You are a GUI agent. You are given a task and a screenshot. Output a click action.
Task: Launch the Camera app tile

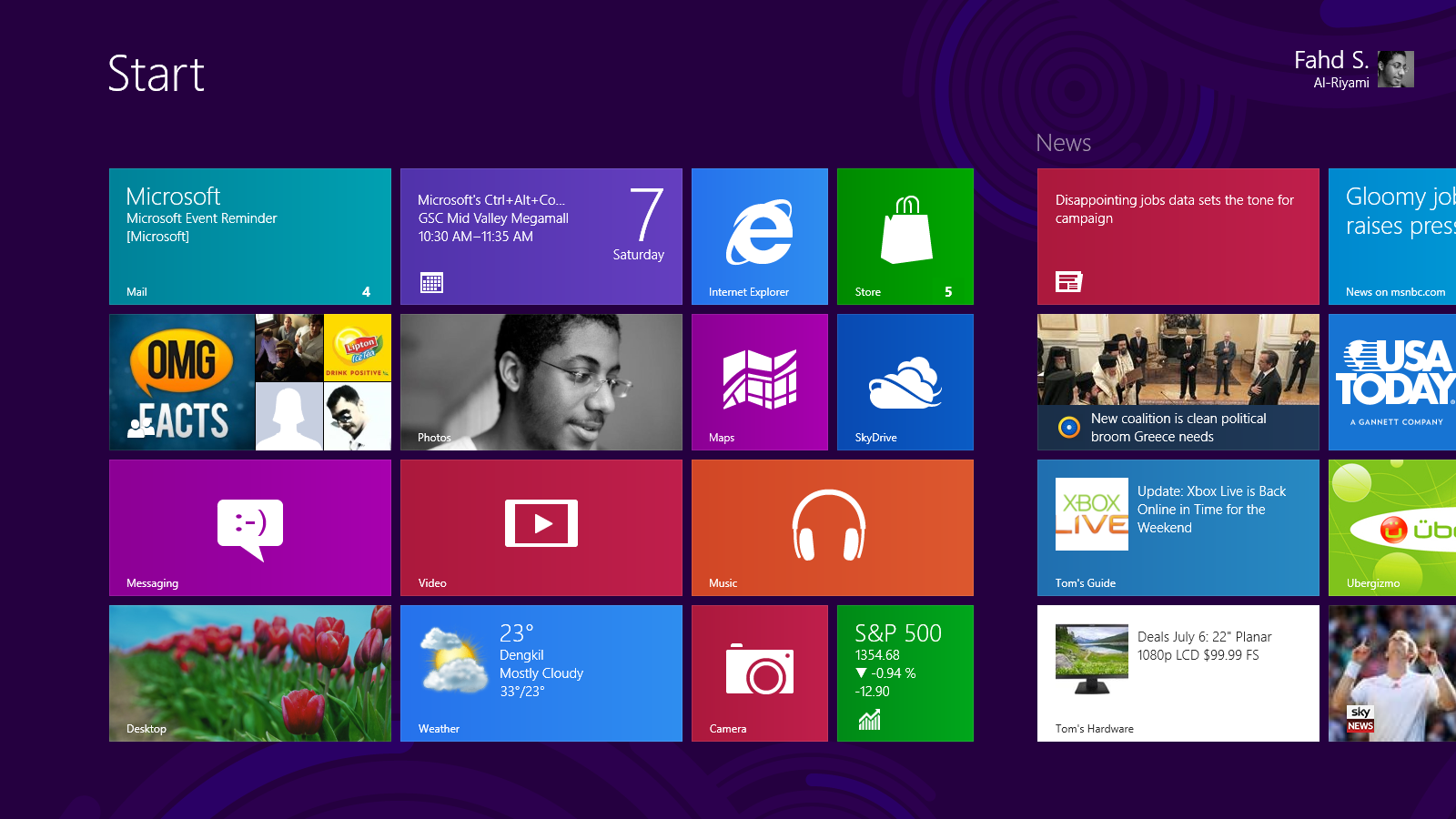point(759,672)
